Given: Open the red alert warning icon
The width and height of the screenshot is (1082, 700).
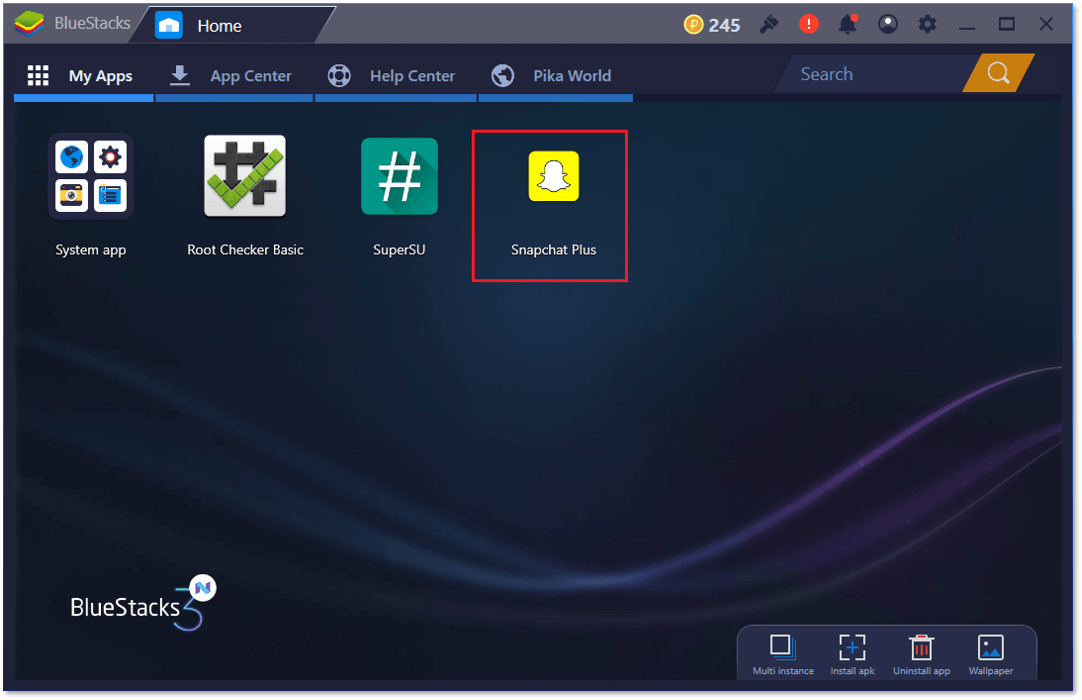Looking at the screenshot, I should (x=809, y=24).
